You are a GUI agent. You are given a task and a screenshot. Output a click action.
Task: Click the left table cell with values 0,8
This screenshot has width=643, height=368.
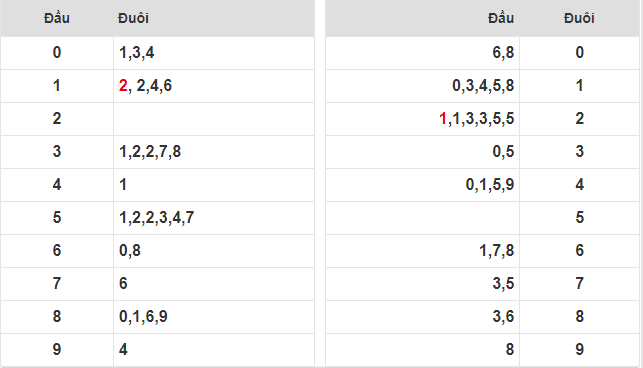click(214, 251)
